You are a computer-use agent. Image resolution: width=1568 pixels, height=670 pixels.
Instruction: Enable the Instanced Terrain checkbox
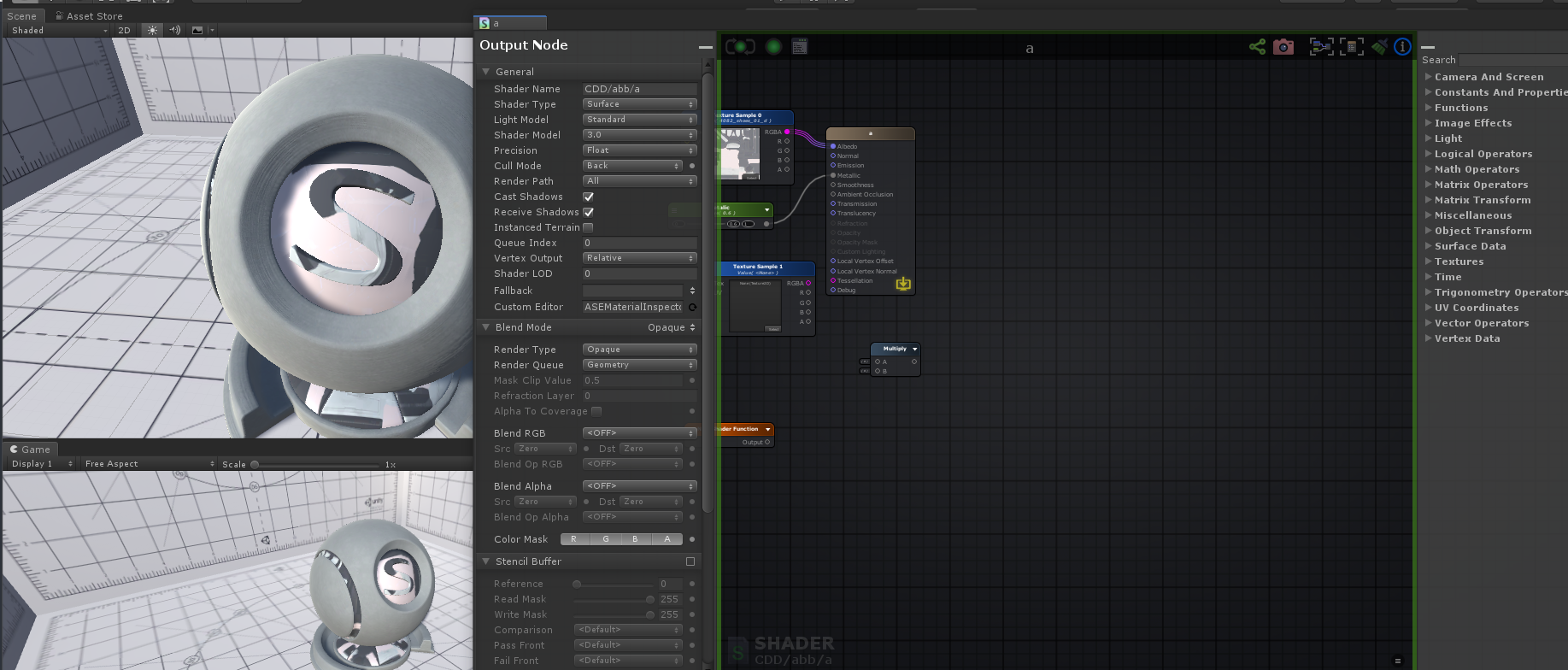[588, 227]
